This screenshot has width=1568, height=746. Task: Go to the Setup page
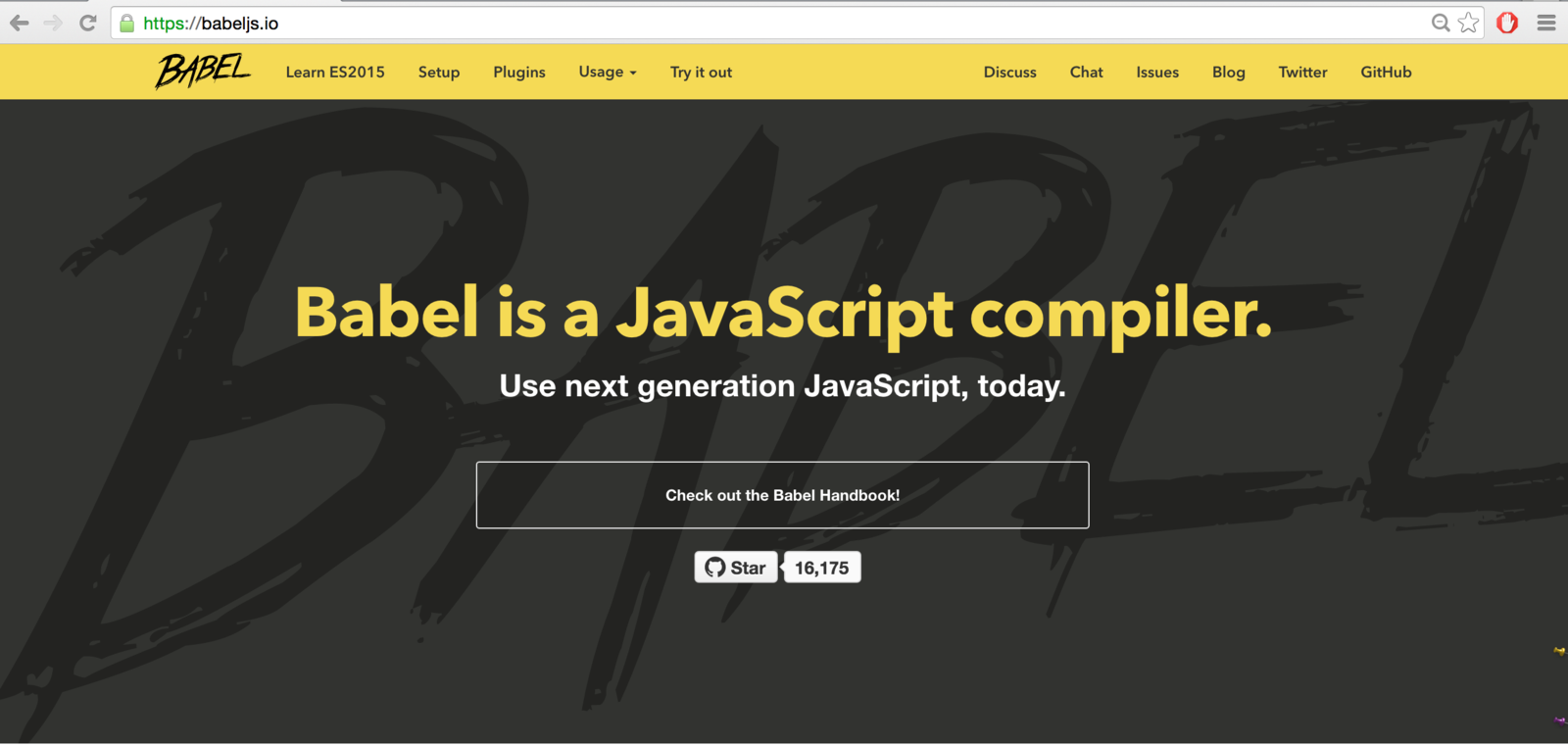[439, 73]
